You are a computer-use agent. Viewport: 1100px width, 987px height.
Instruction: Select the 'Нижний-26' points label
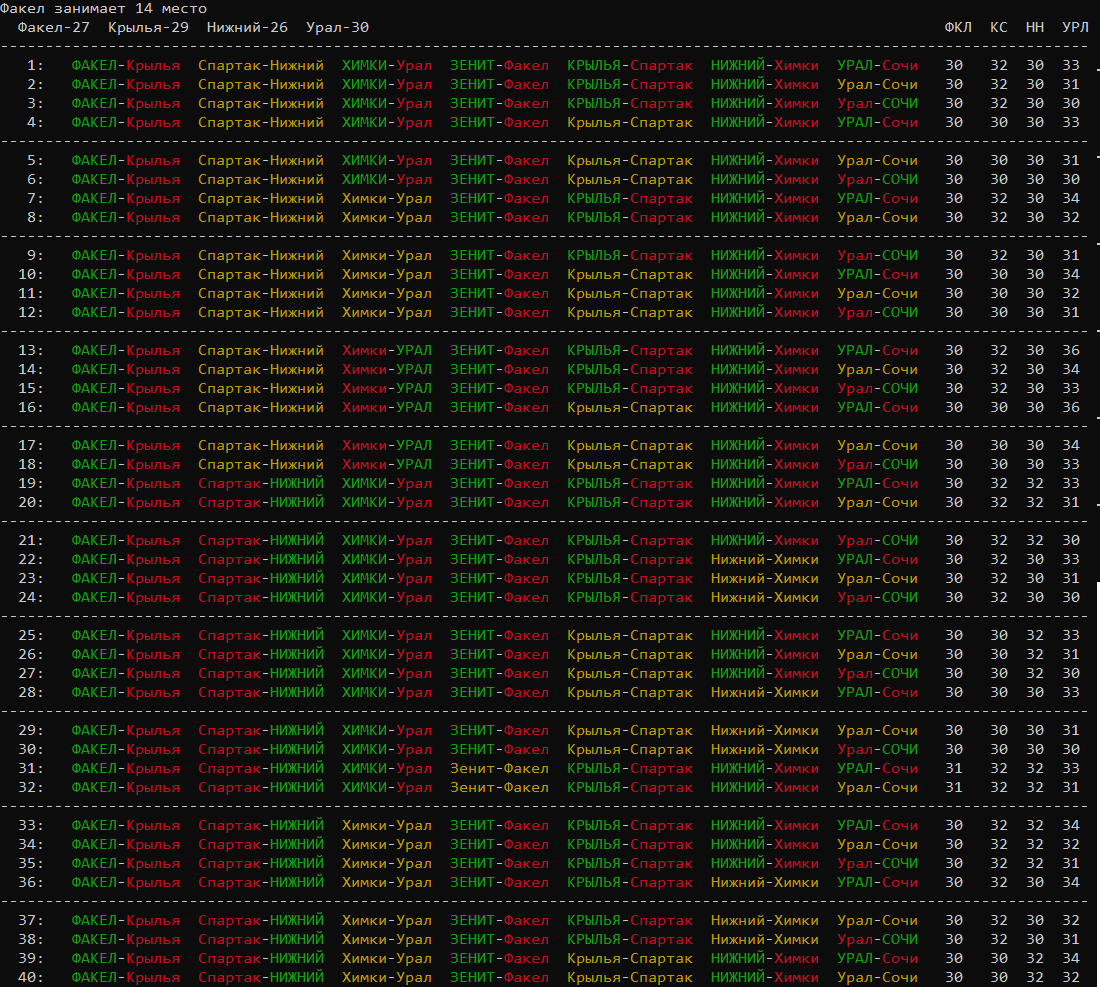(x=247, y=27)
